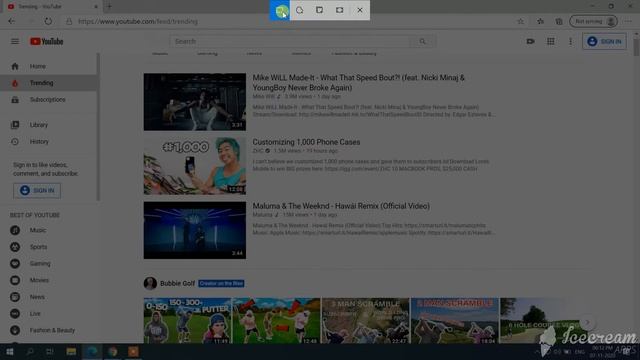
Task: Open Bubbie Golf 0-150 PUTTER video thumbnail
Action: 187,321
